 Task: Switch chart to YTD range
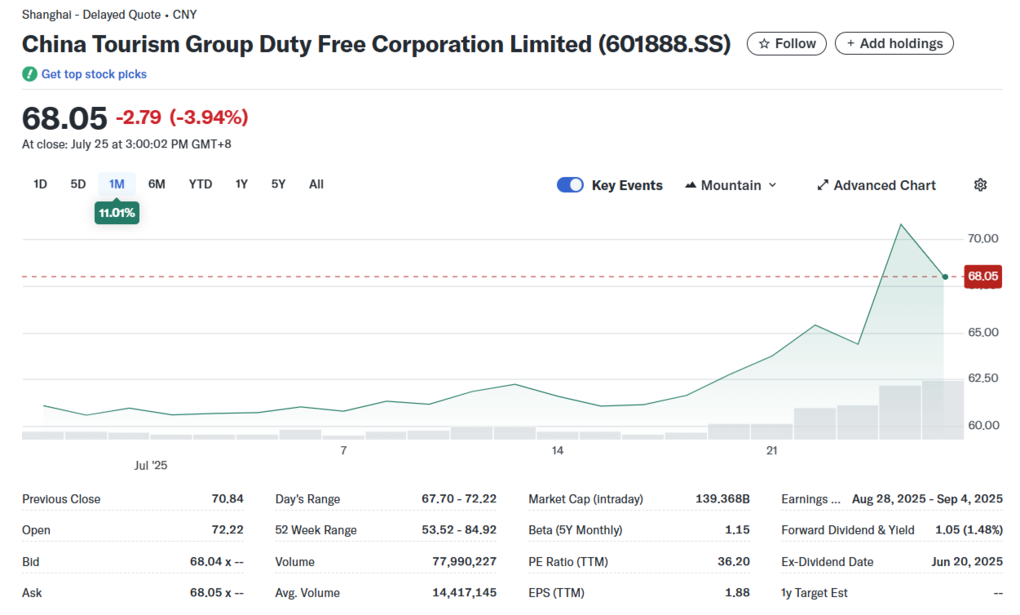(200, 184)
